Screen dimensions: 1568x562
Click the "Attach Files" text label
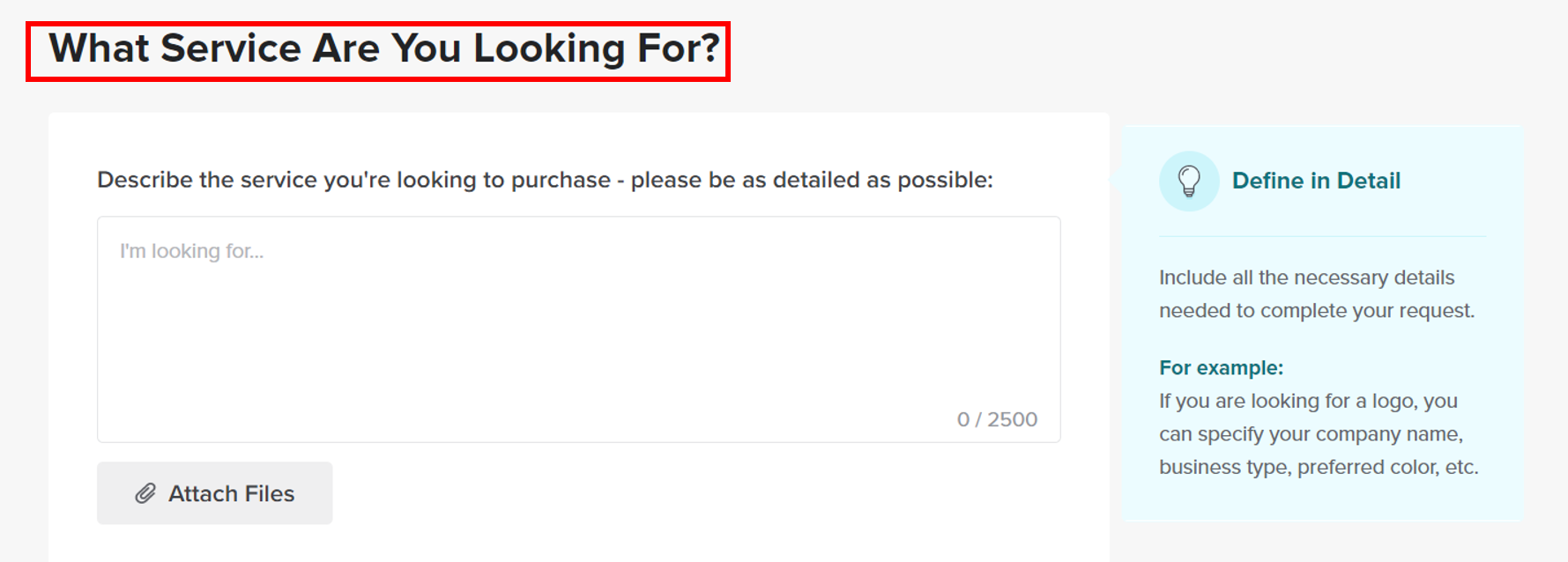(231, 493)
